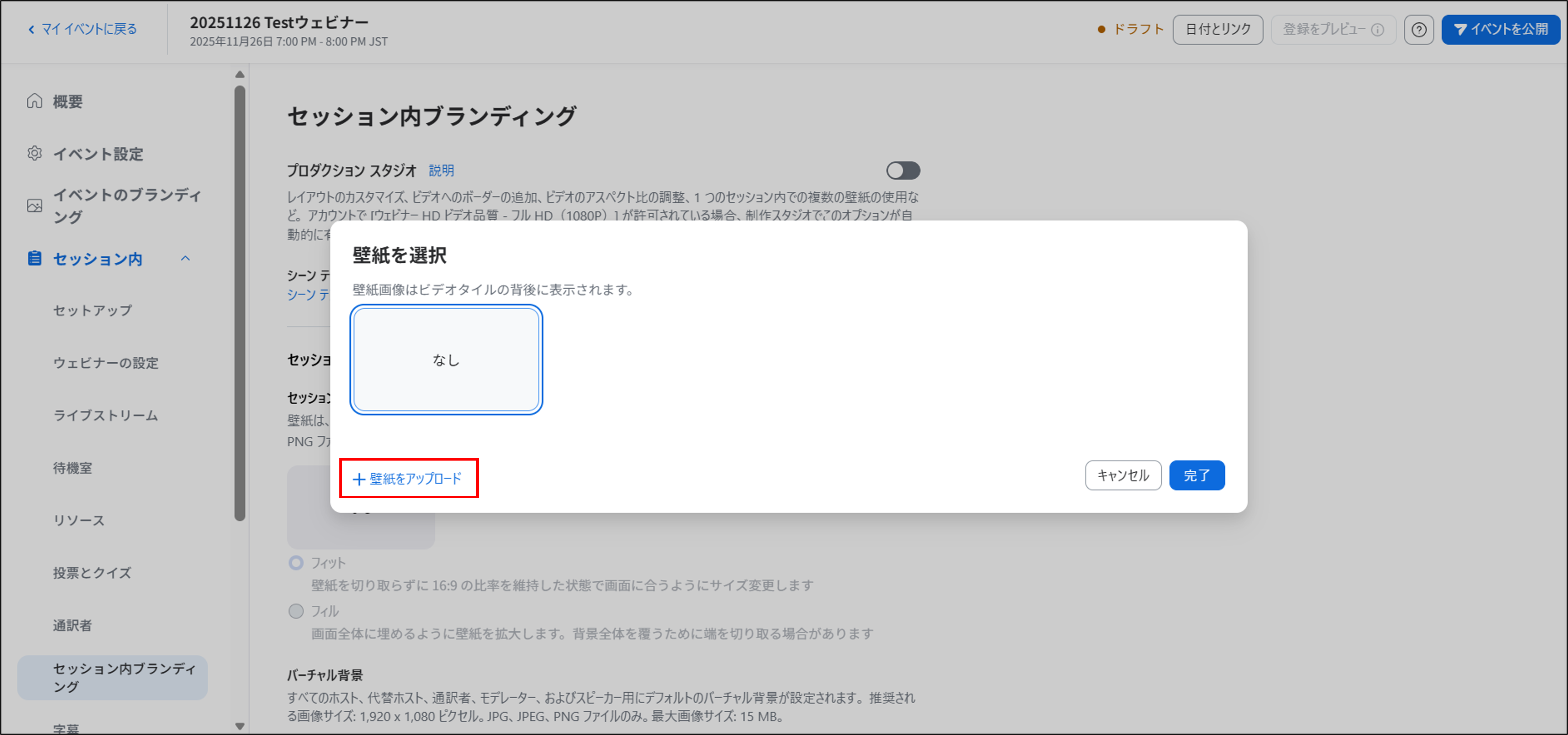Click the back chevron next to マイ イベントに戻る
The width and height of the screenshot is (1568, 735).
(x=31, y=29)
